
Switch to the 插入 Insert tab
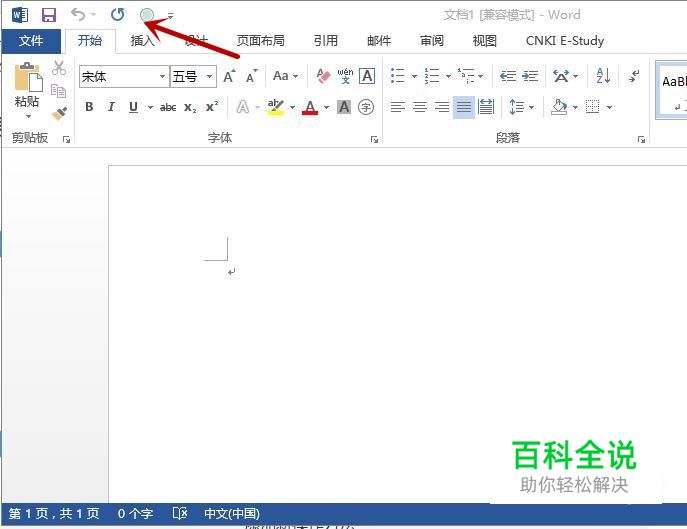142,41
